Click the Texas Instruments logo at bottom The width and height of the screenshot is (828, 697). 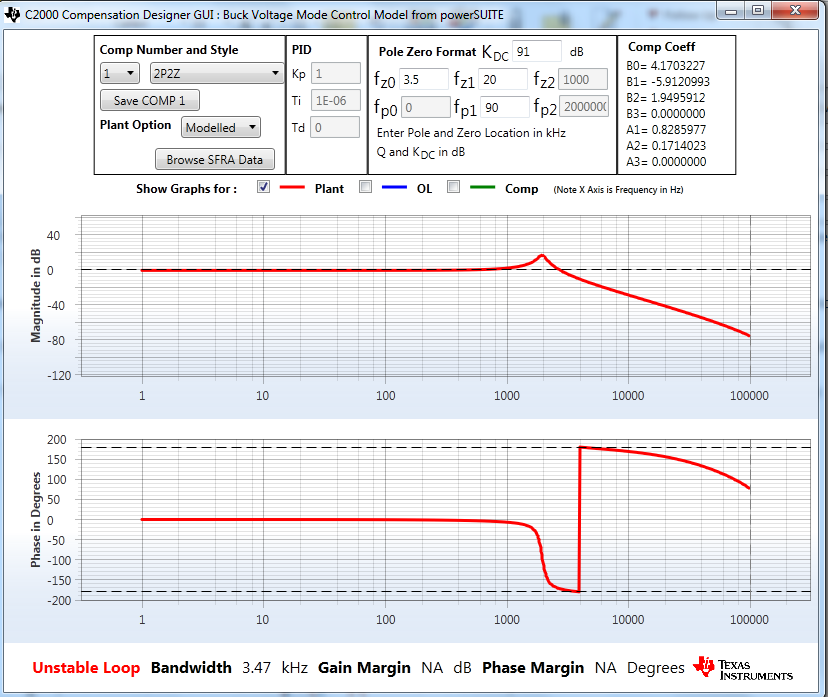(743, 669)
